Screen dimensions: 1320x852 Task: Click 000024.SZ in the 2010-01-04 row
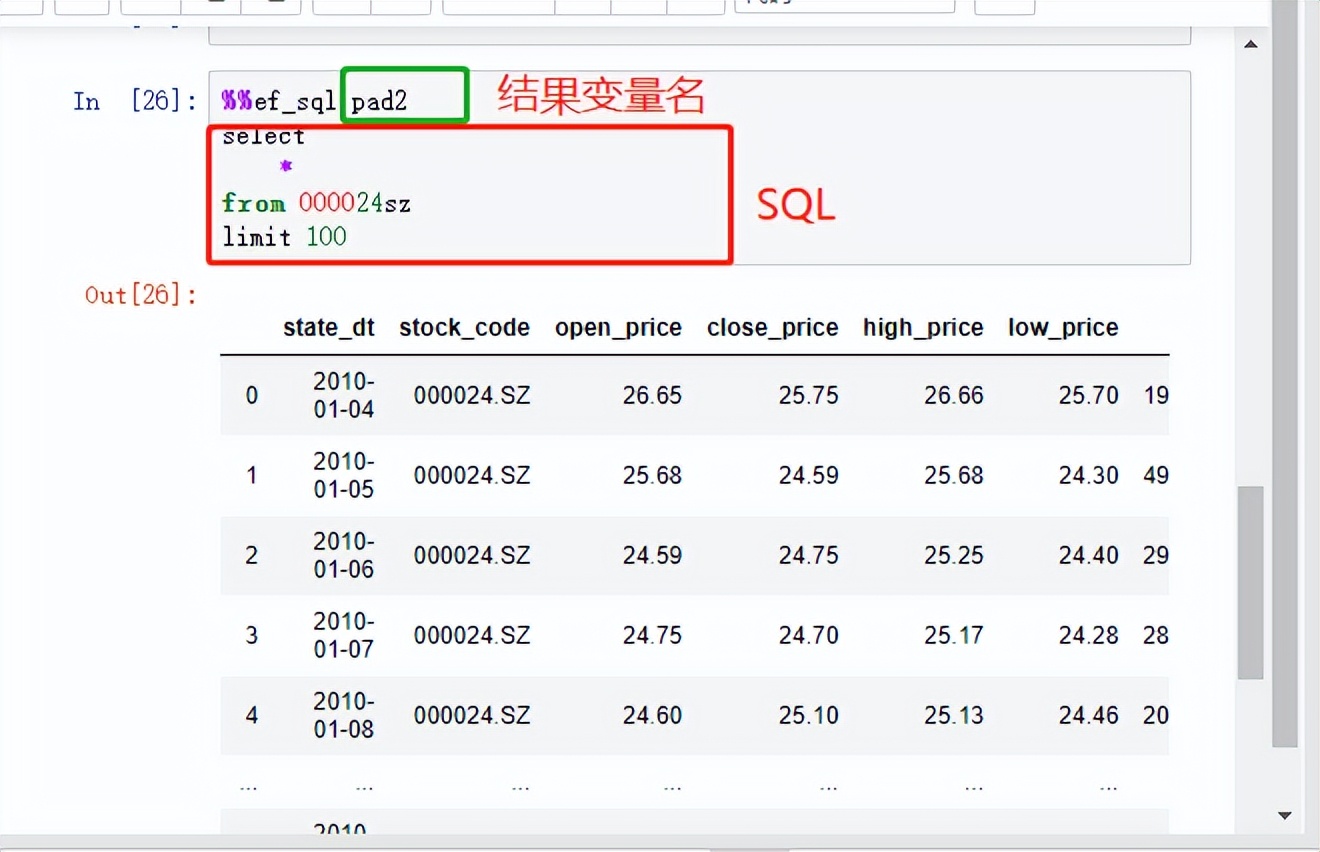(x=472, y=395)
